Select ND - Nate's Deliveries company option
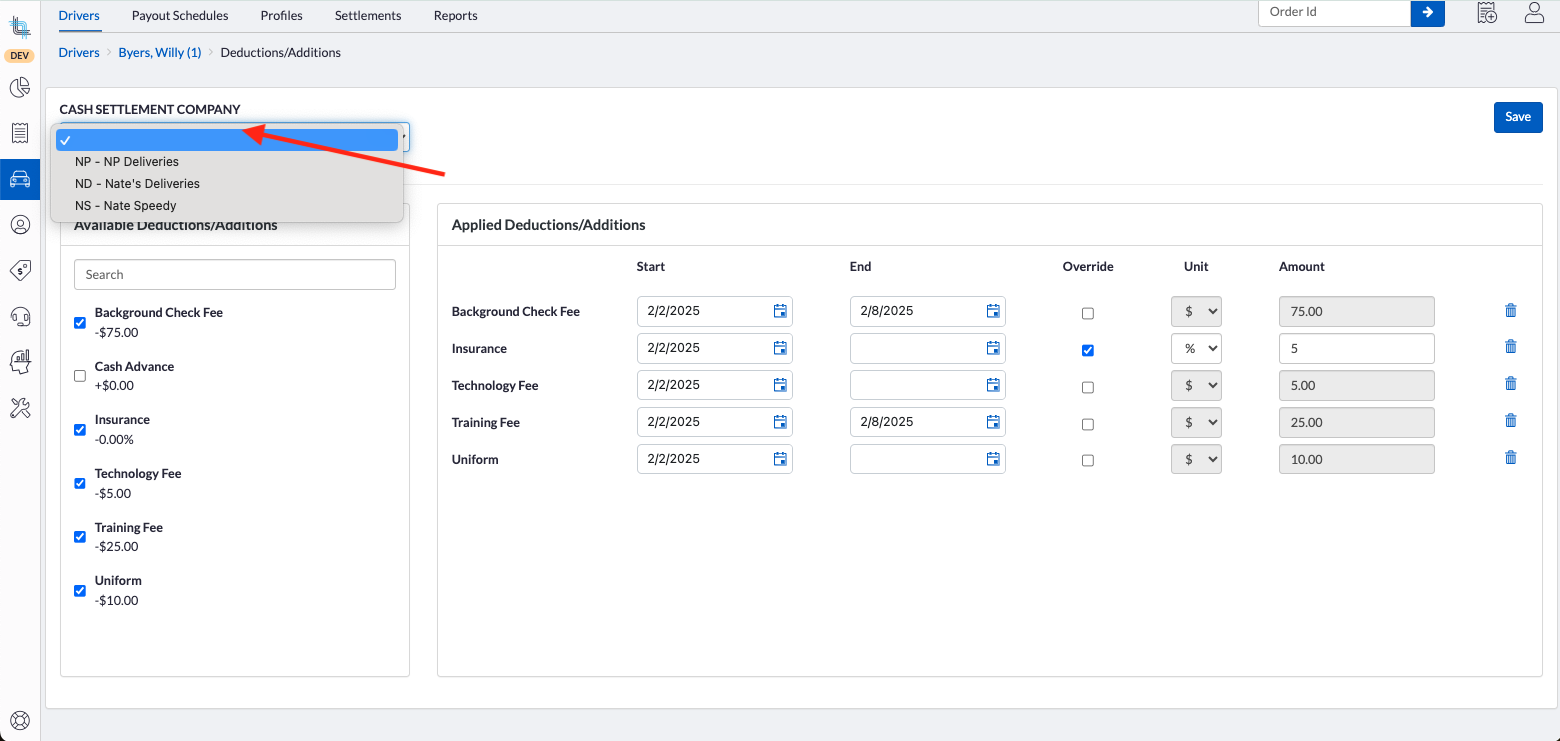This screenshot has width=1560, height=741. (227, 184)
